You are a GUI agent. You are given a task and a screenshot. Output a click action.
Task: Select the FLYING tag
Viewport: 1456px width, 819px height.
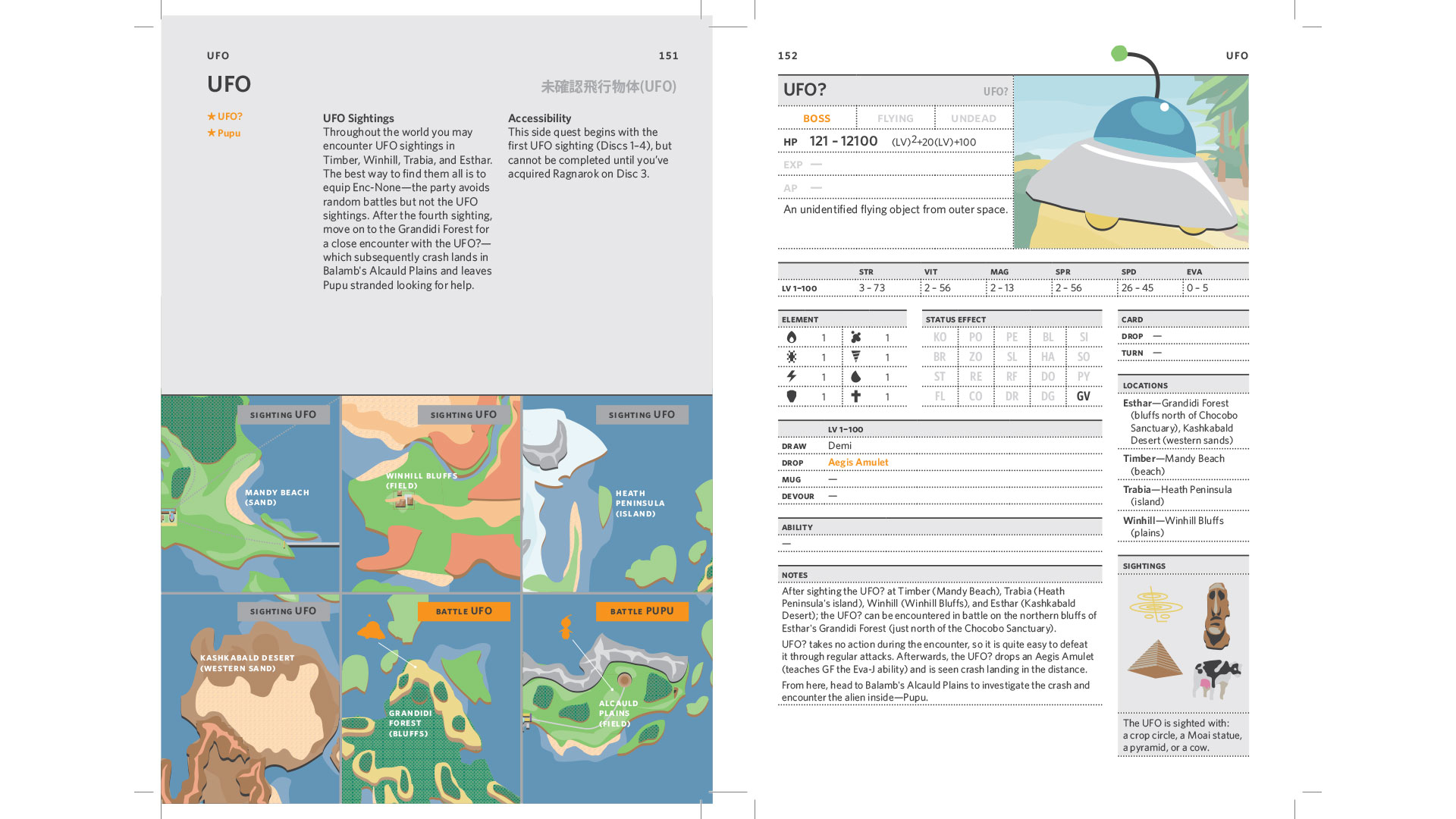[x=896, y=118]
